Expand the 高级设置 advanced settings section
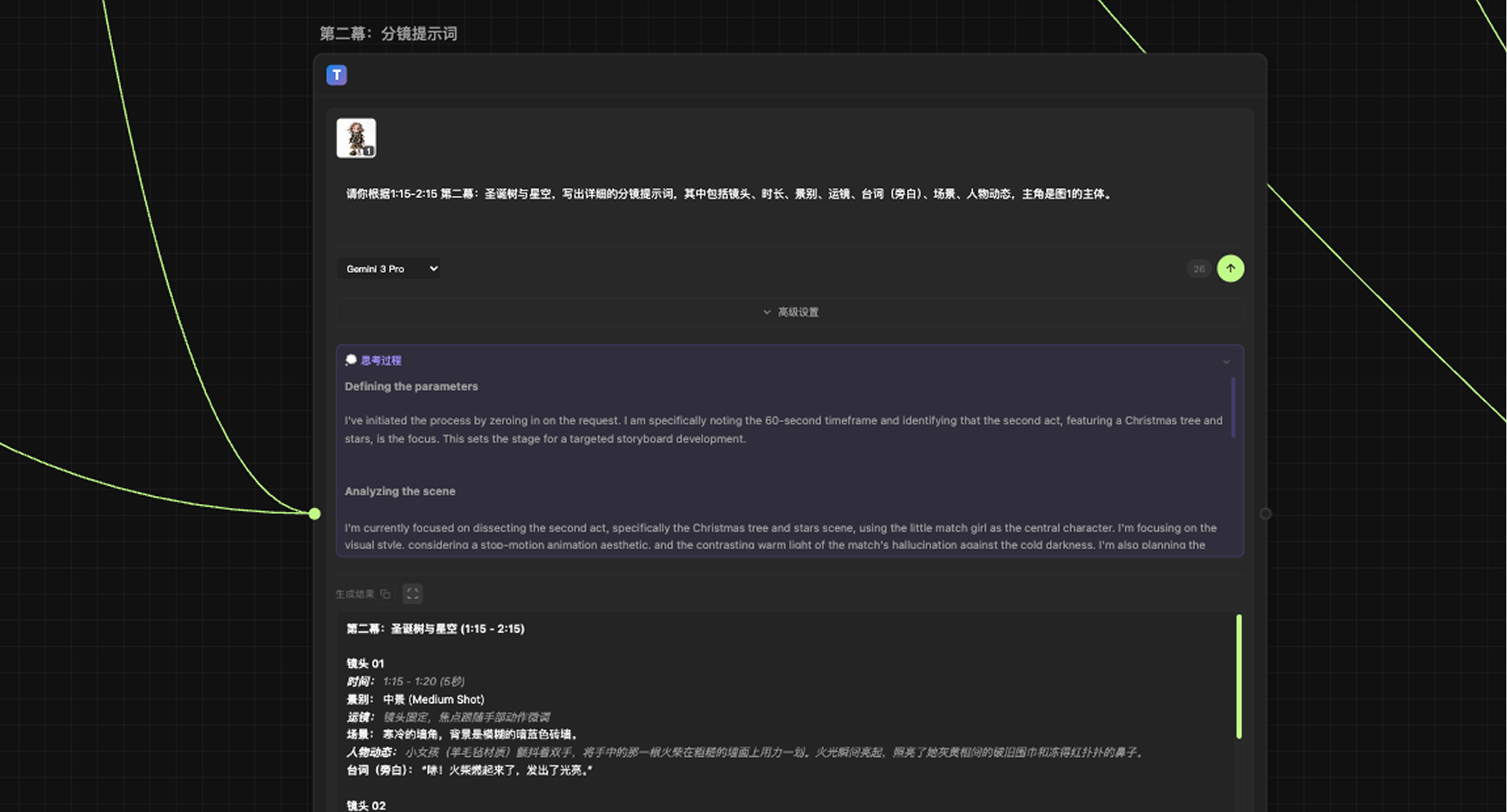This screenshot has height=812, width=1507. pyautogui.click(x=790, y=312)
